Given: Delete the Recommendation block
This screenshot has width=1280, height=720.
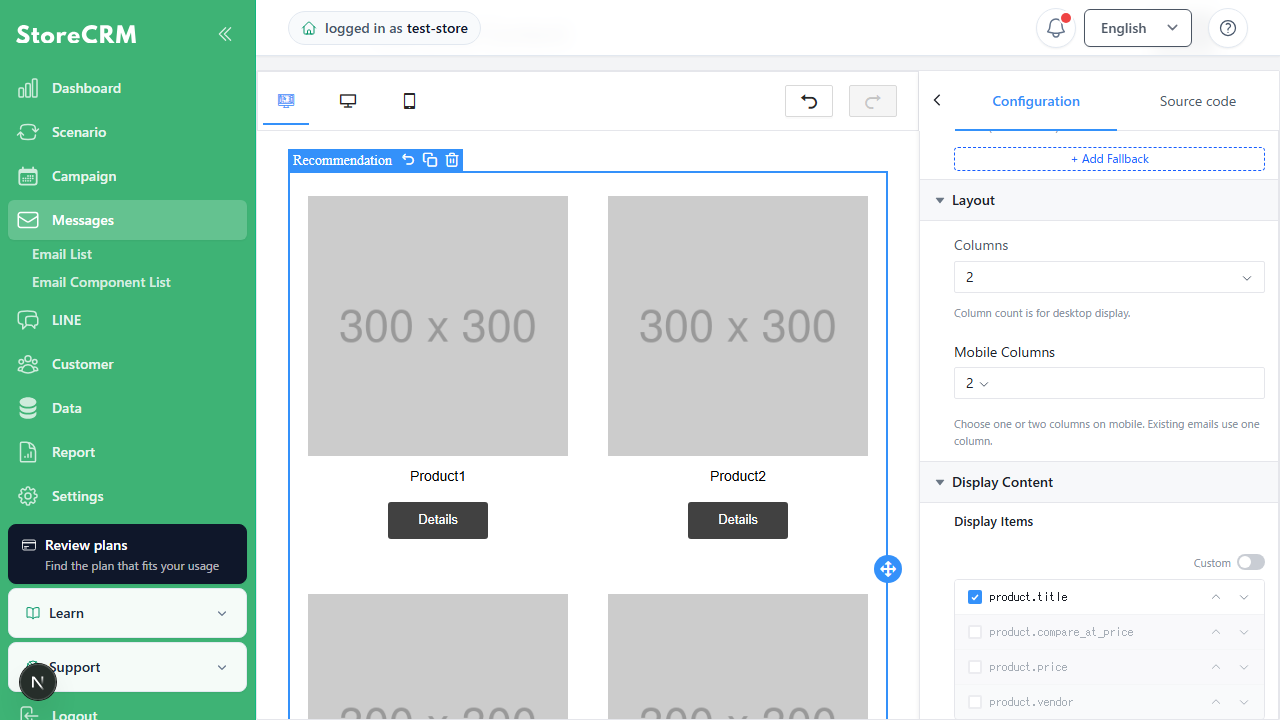Looking at the screenshot, I should coord(452,160).
